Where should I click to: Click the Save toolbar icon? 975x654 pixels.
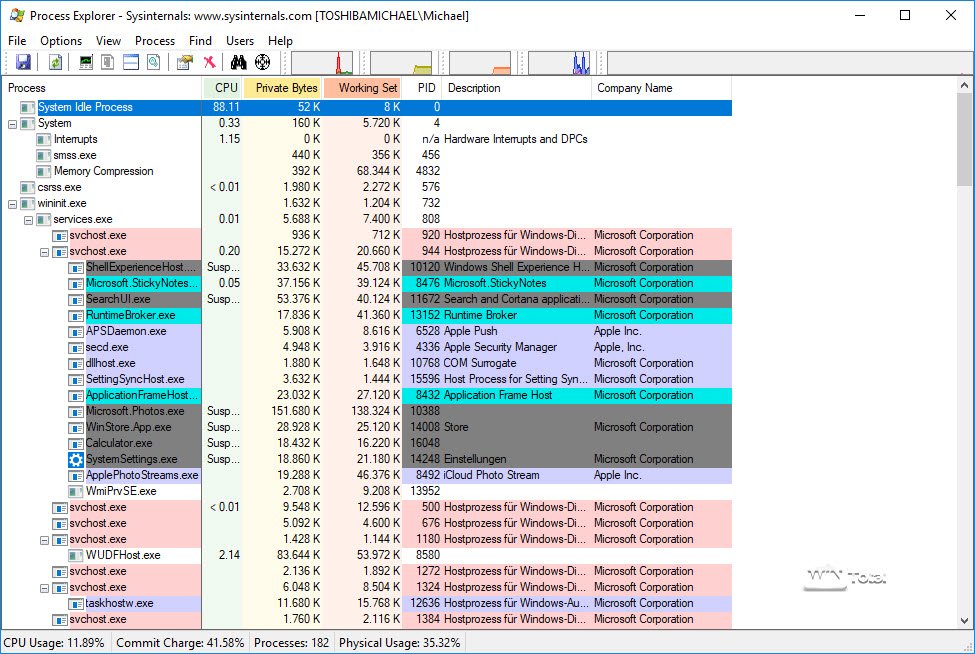tap(23, 62)
